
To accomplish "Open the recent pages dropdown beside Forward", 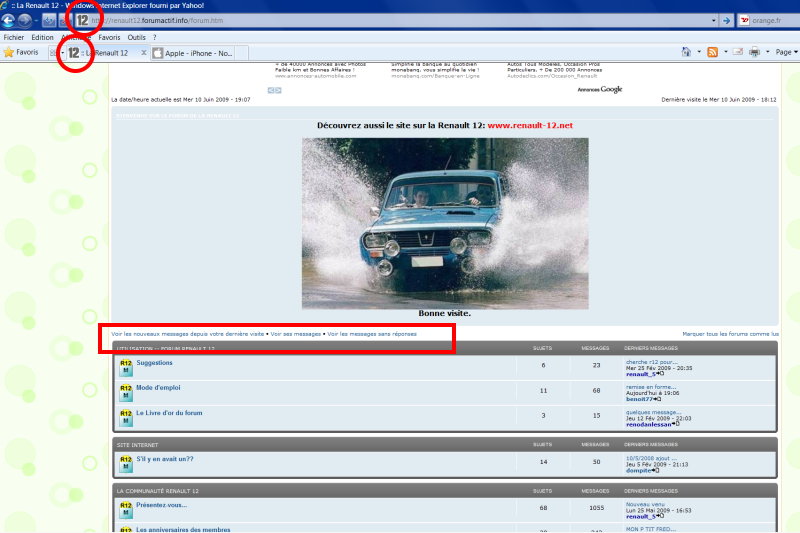I will tap(36, 21).
